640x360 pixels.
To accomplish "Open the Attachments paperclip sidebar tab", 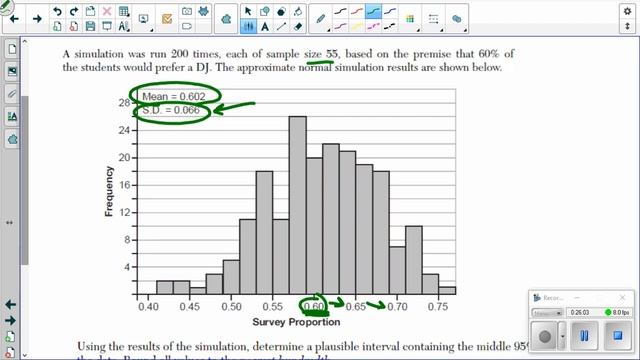I will (x=12, y=94).
